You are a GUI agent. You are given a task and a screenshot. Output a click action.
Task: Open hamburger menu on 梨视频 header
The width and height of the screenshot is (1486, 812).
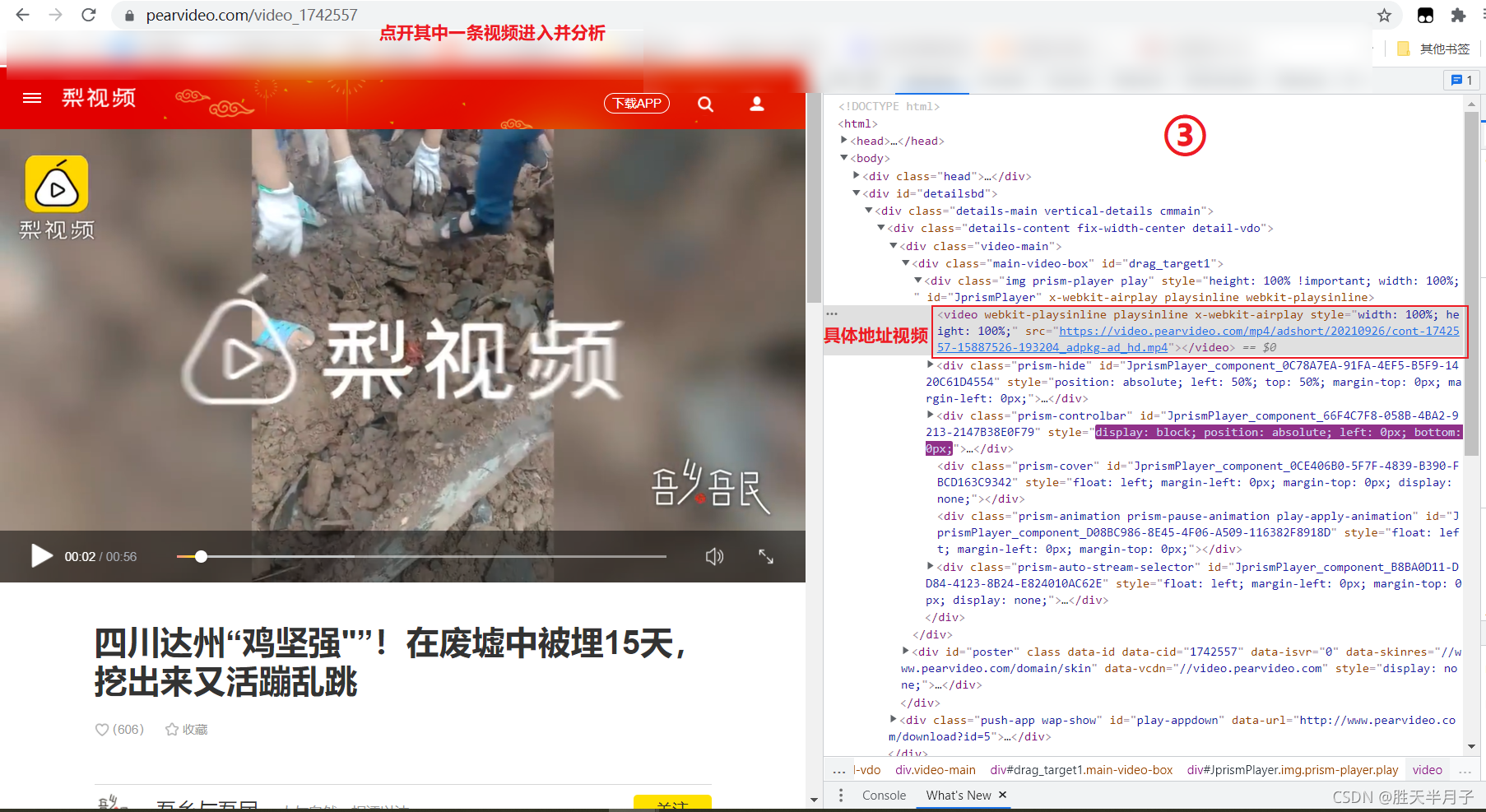click(x=32, y=98)
